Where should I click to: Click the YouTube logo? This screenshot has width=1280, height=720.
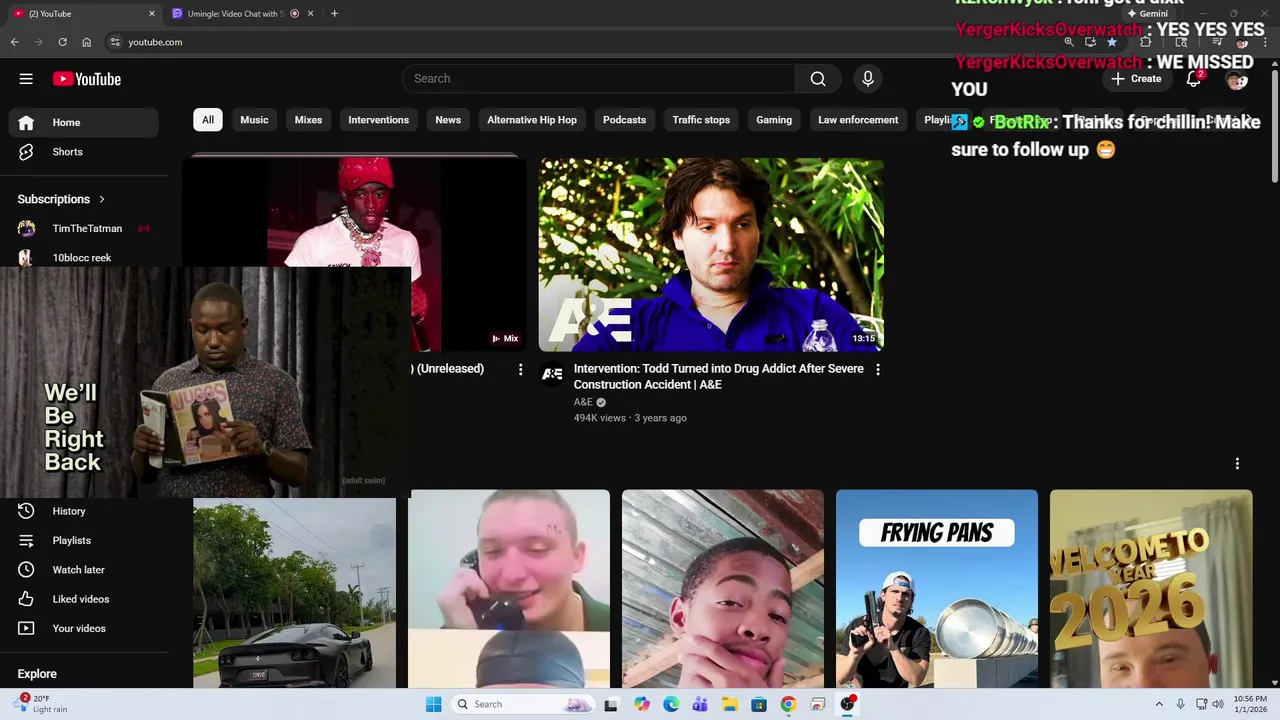point(87,79)
